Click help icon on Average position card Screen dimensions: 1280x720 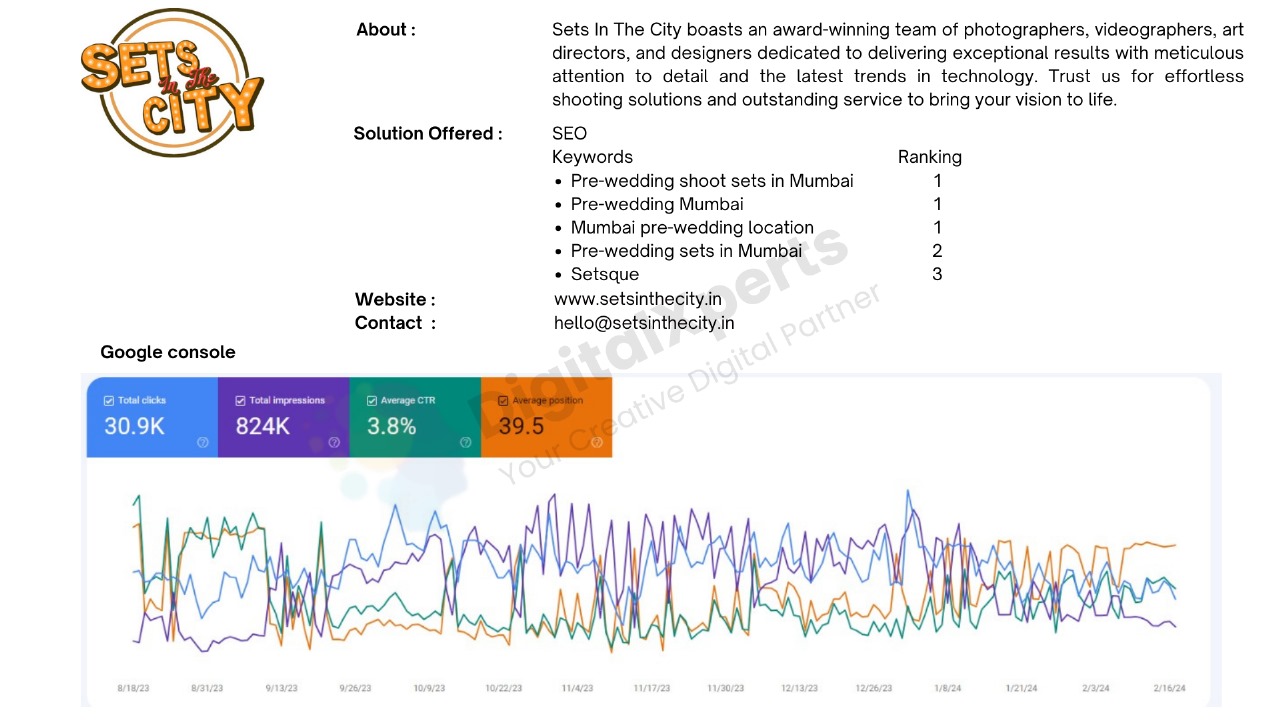click(597, 442)
